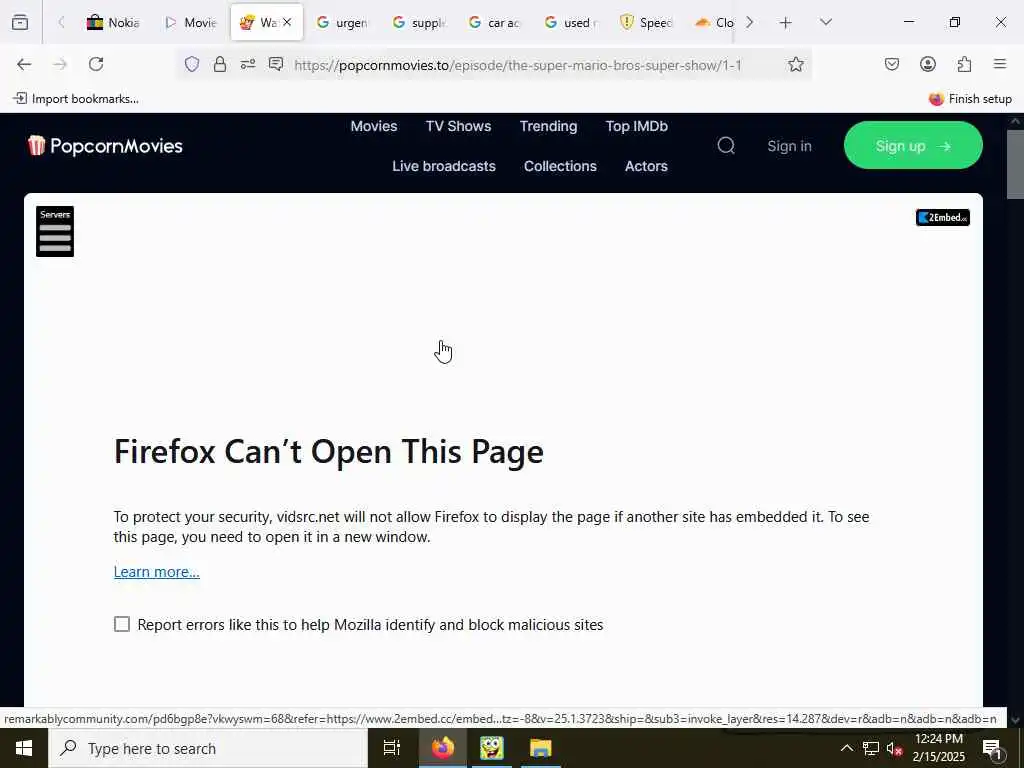Open the Actors page
This screenshot has height=768, width=1024.
pos(647,166)
